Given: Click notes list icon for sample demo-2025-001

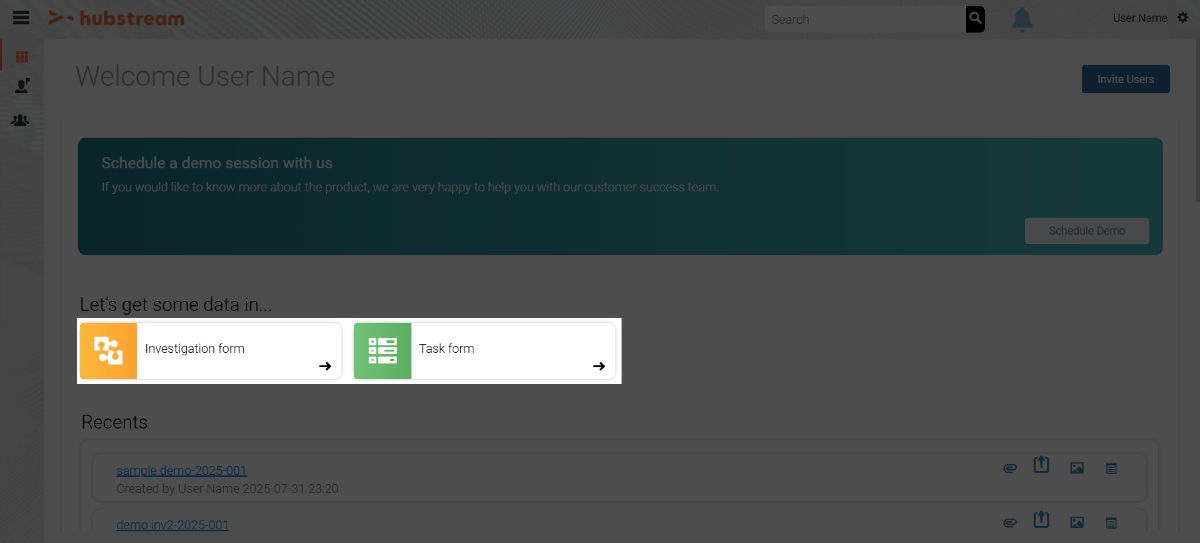Looking at the screenshot, I should [x=1111, y=468].
